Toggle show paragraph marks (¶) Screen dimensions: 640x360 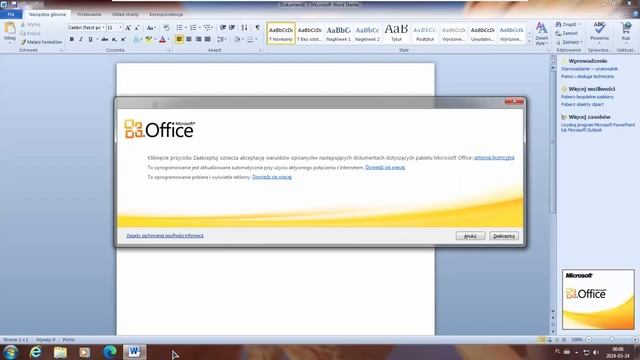coord(257,27)
